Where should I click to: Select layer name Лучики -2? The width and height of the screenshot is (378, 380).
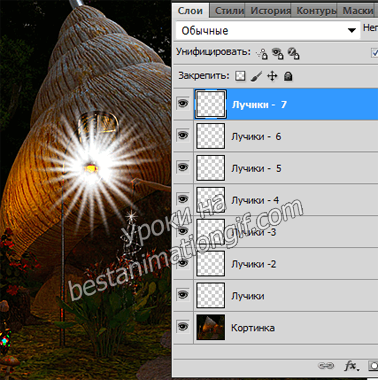click(254, 264)
